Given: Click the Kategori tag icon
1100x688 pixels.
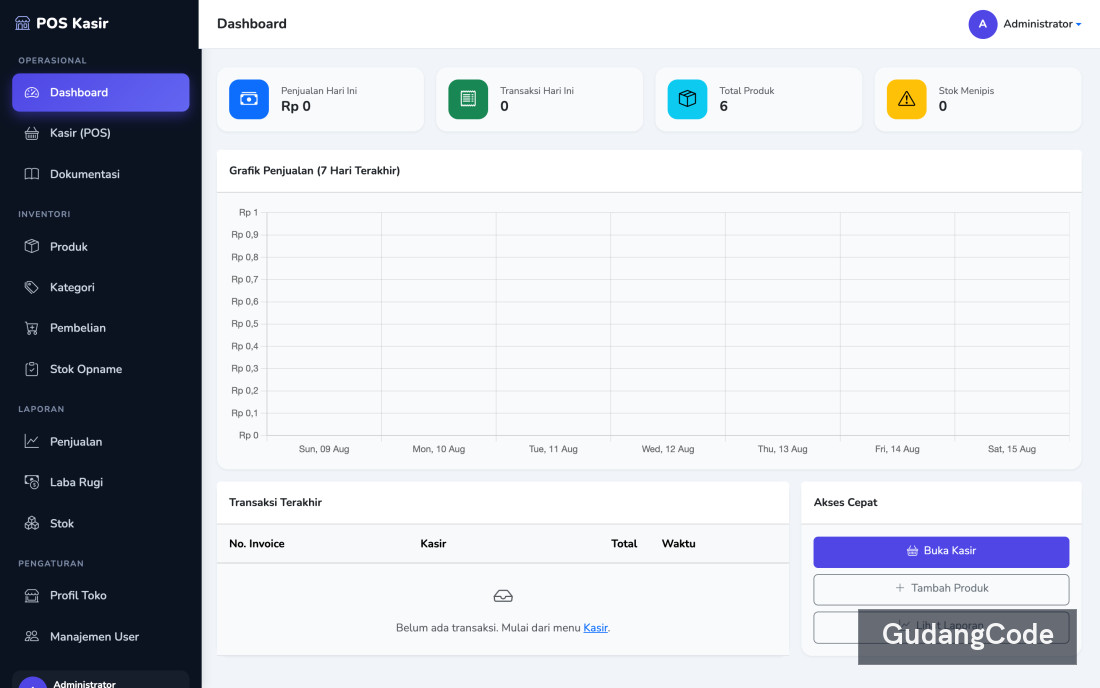Looking at the screenshot, I should [32, 287].
